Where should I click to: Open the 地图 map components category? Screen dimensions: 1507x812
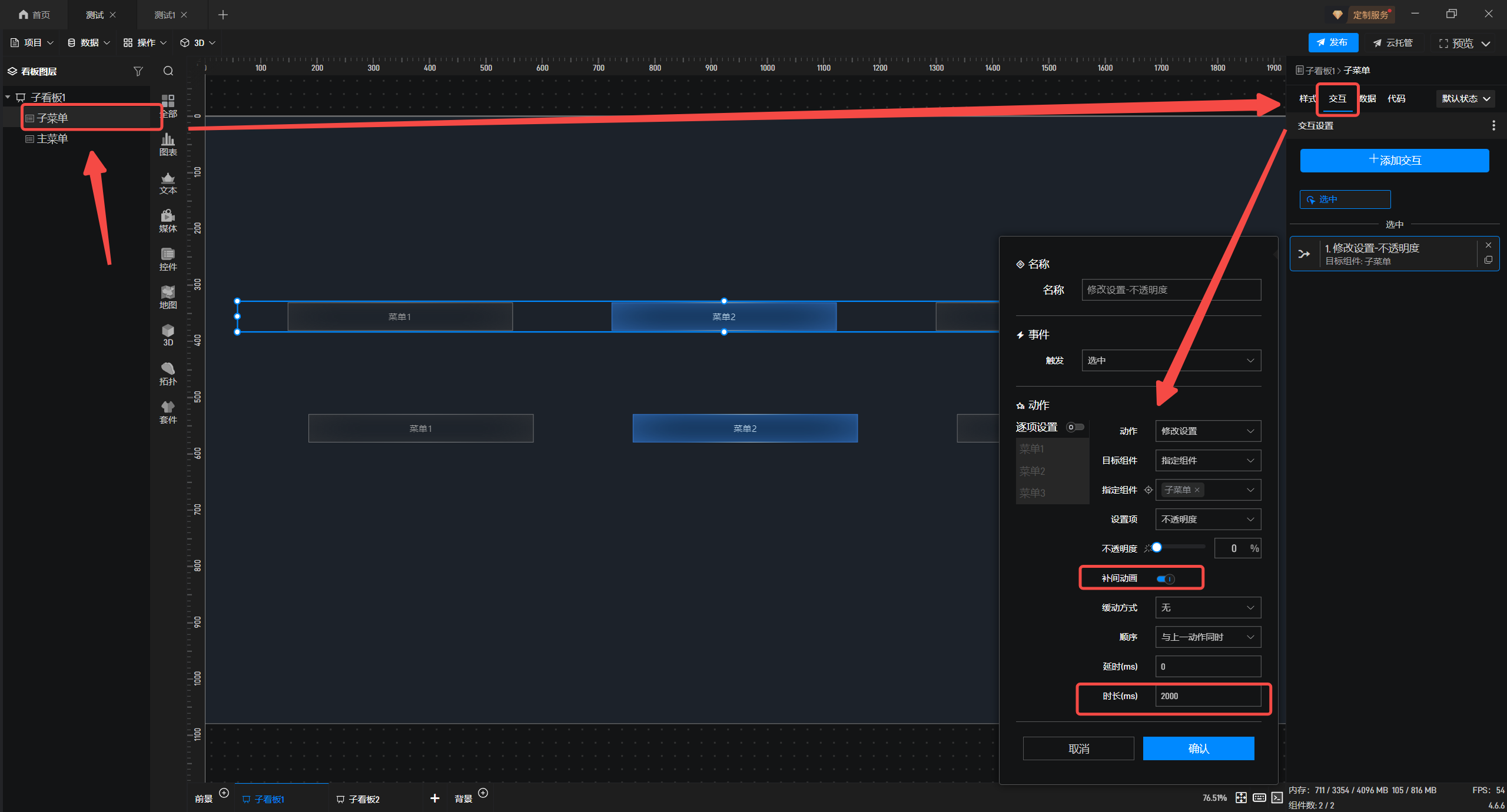[x=168, y=297]
